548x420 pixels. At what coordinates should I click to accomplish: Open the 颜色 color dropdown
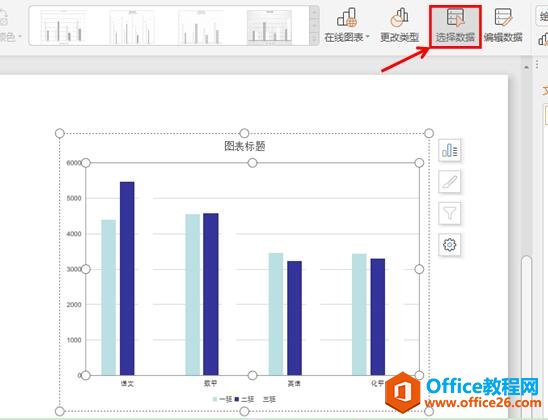pyautogui.click(x=10, y=36)
